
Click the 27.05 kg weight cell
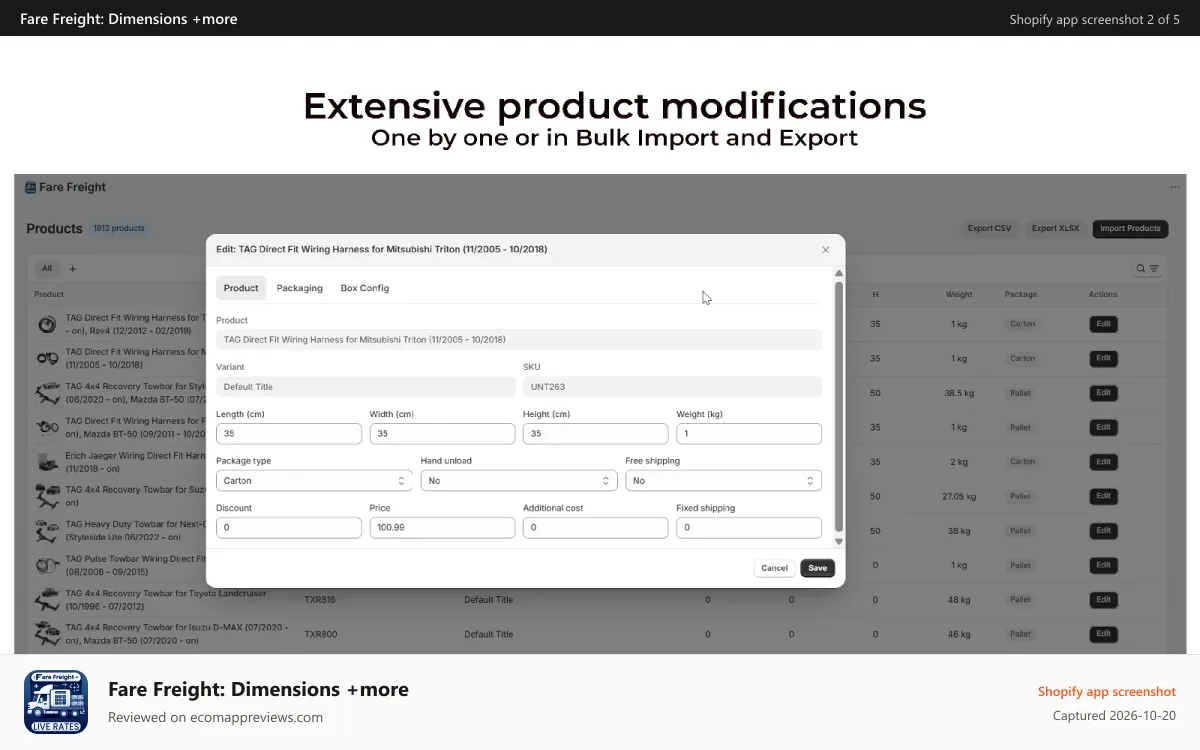coord(959,496)
